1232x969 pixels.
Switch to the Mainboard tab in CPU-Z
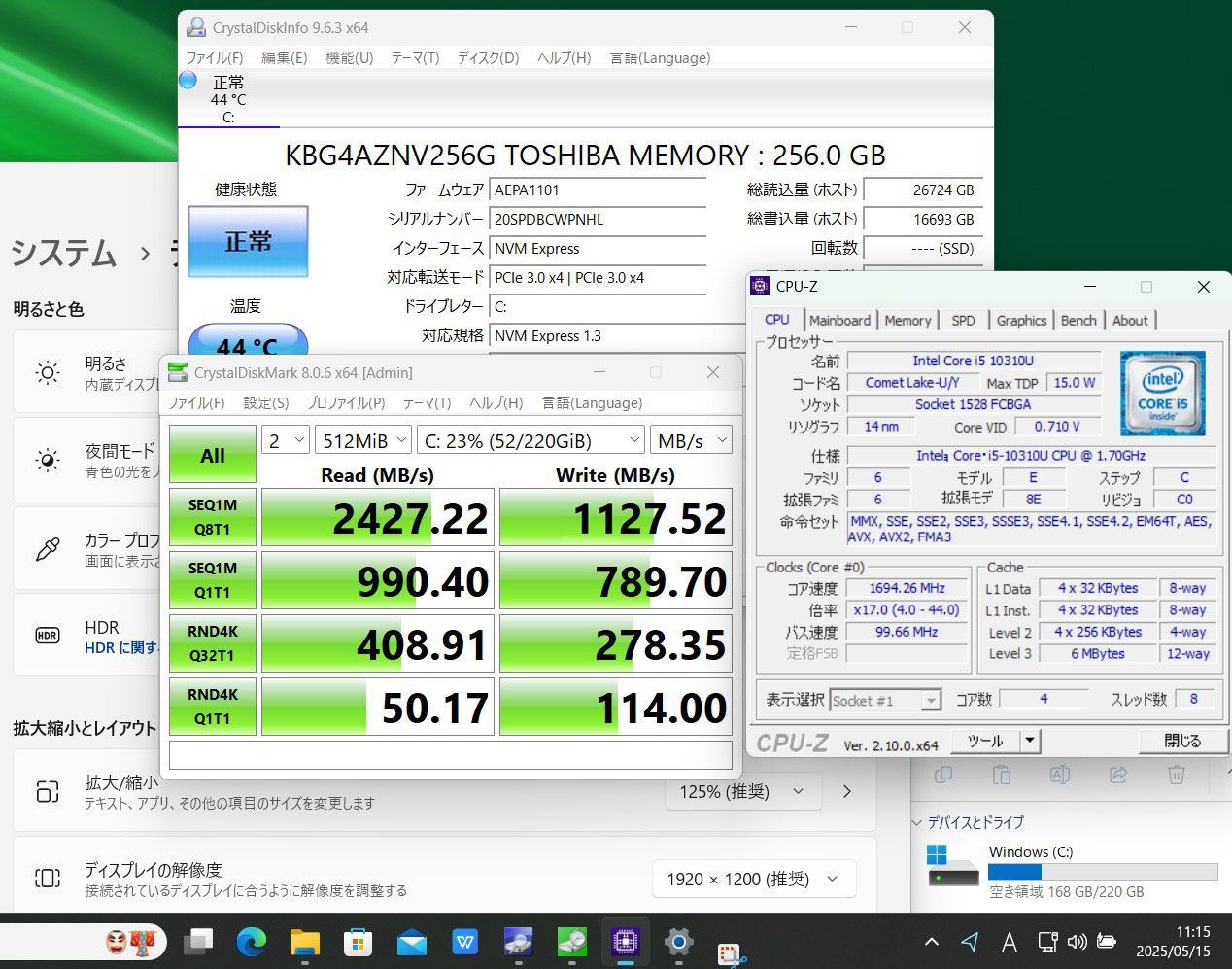[839, 320]
